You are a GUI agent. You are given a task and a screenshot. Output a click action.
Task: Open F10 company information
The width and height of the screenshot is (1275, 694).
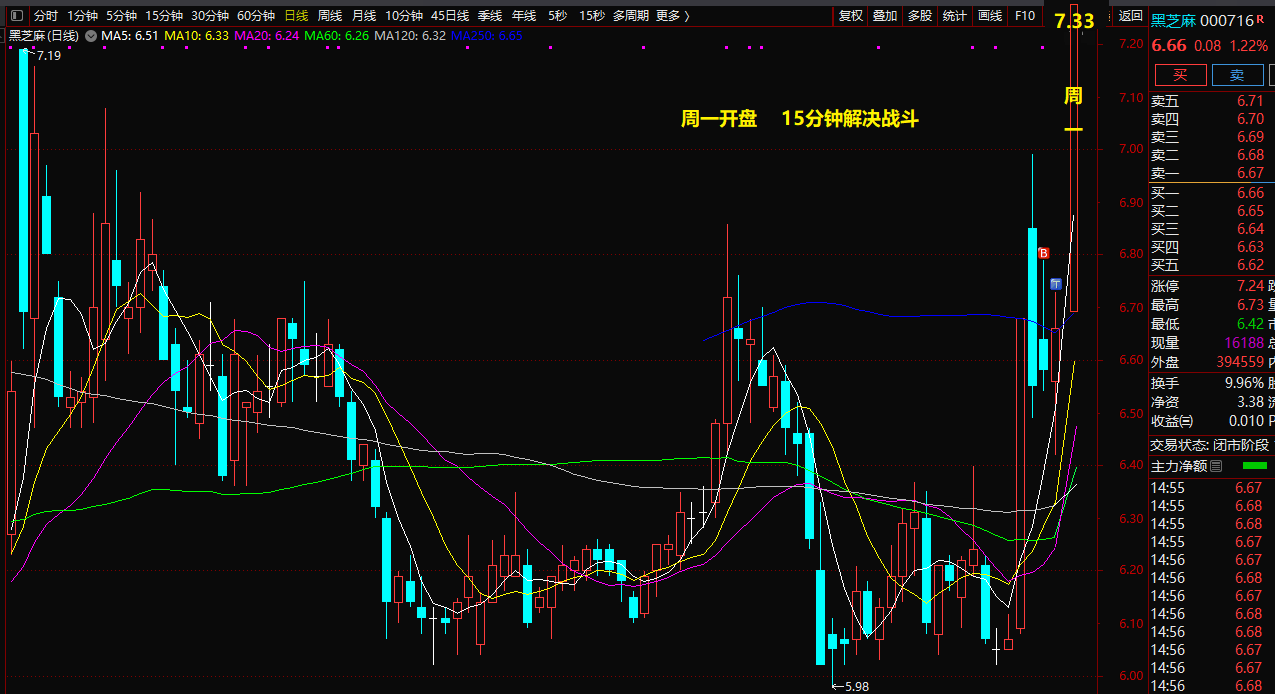[1025, 16]
